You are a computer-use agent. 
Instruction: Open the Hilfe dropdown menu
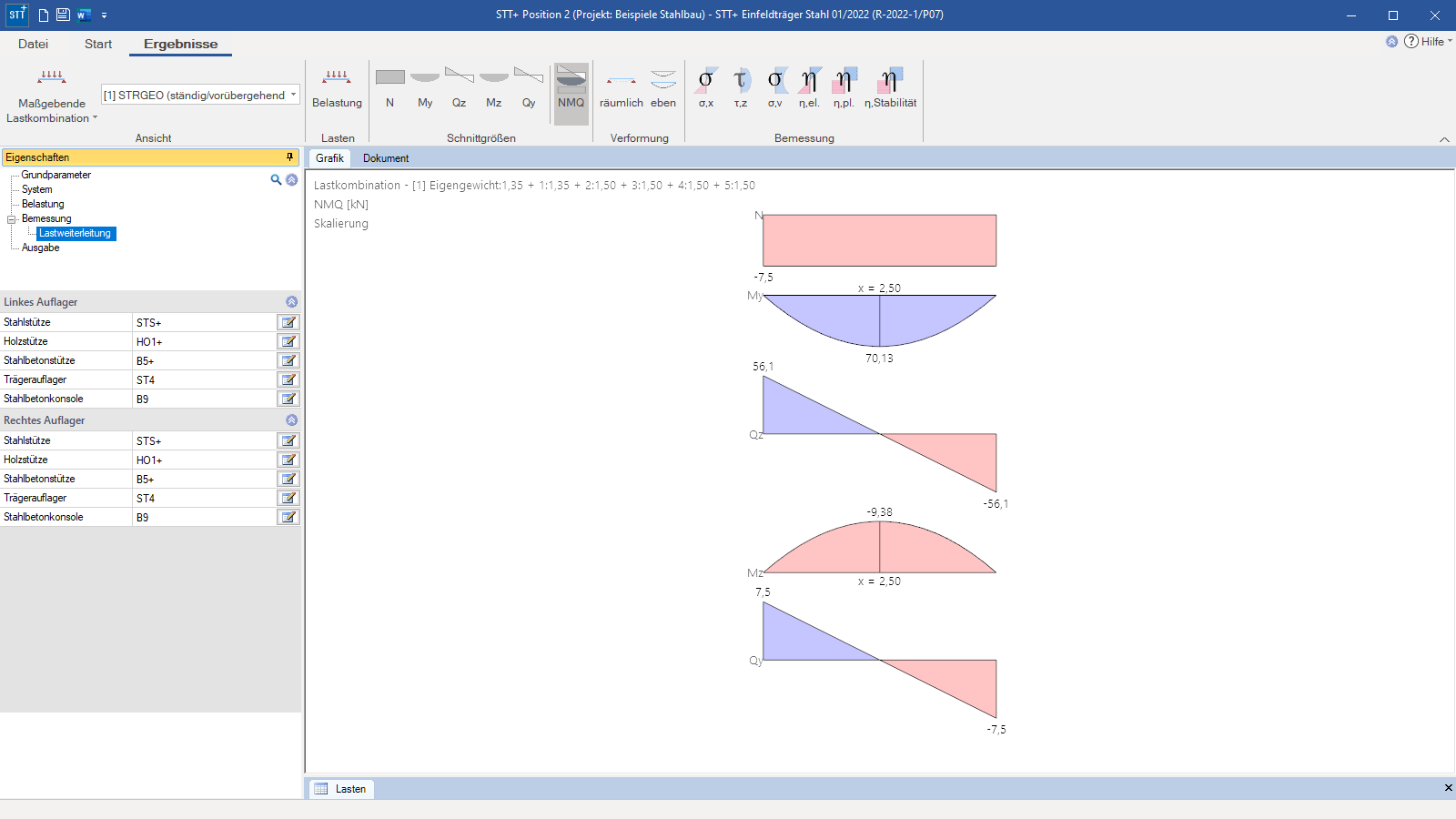point(1429,41)
